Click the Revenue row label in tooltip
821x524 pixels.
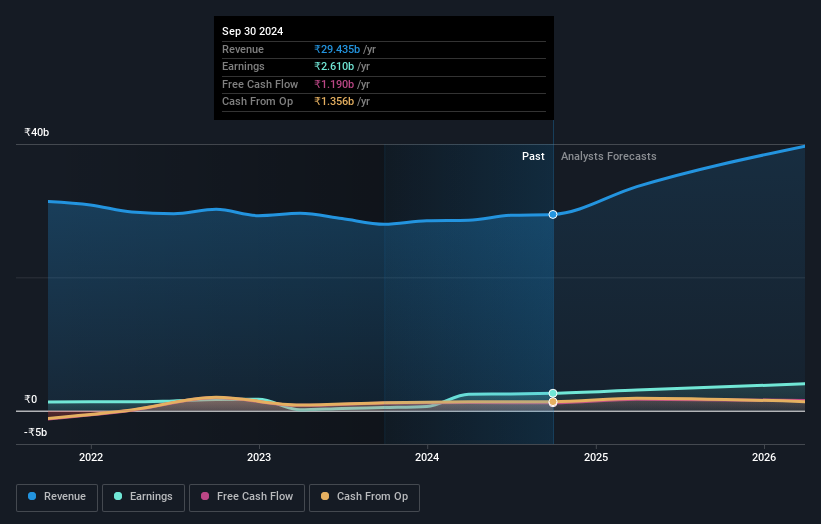point(243,49)
